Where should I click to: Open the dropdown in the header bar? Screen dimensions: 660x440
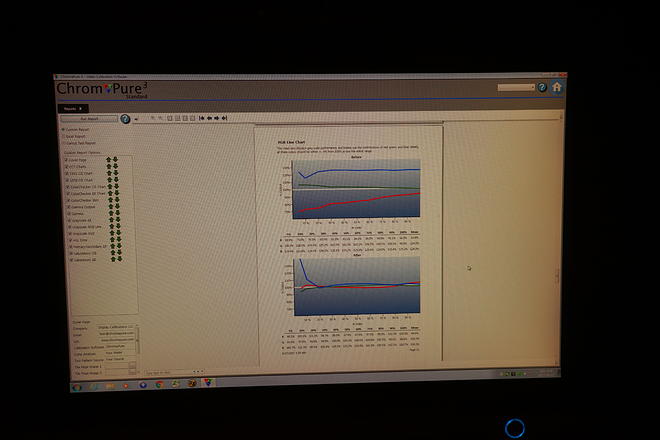[516, 87]
